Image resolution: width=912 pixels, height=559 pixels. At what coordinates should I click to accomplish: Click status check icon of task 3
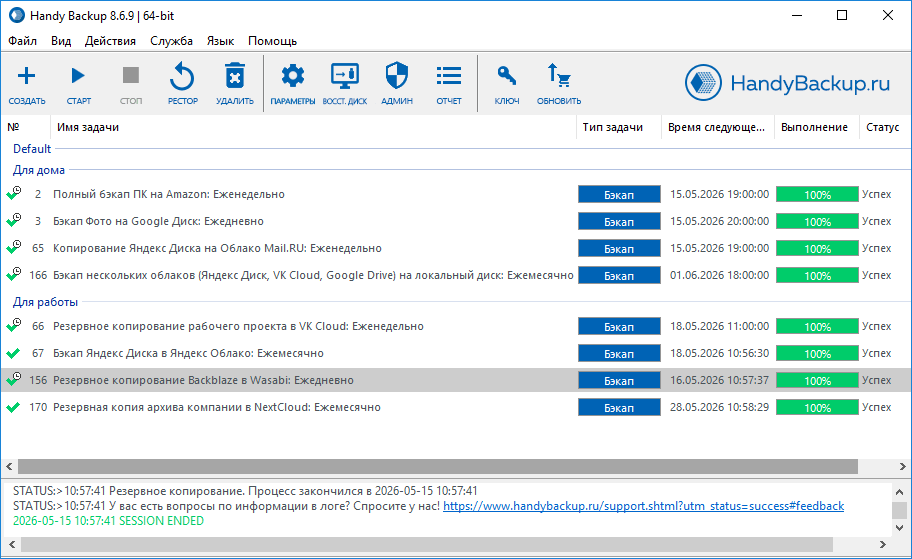(13, 220)
